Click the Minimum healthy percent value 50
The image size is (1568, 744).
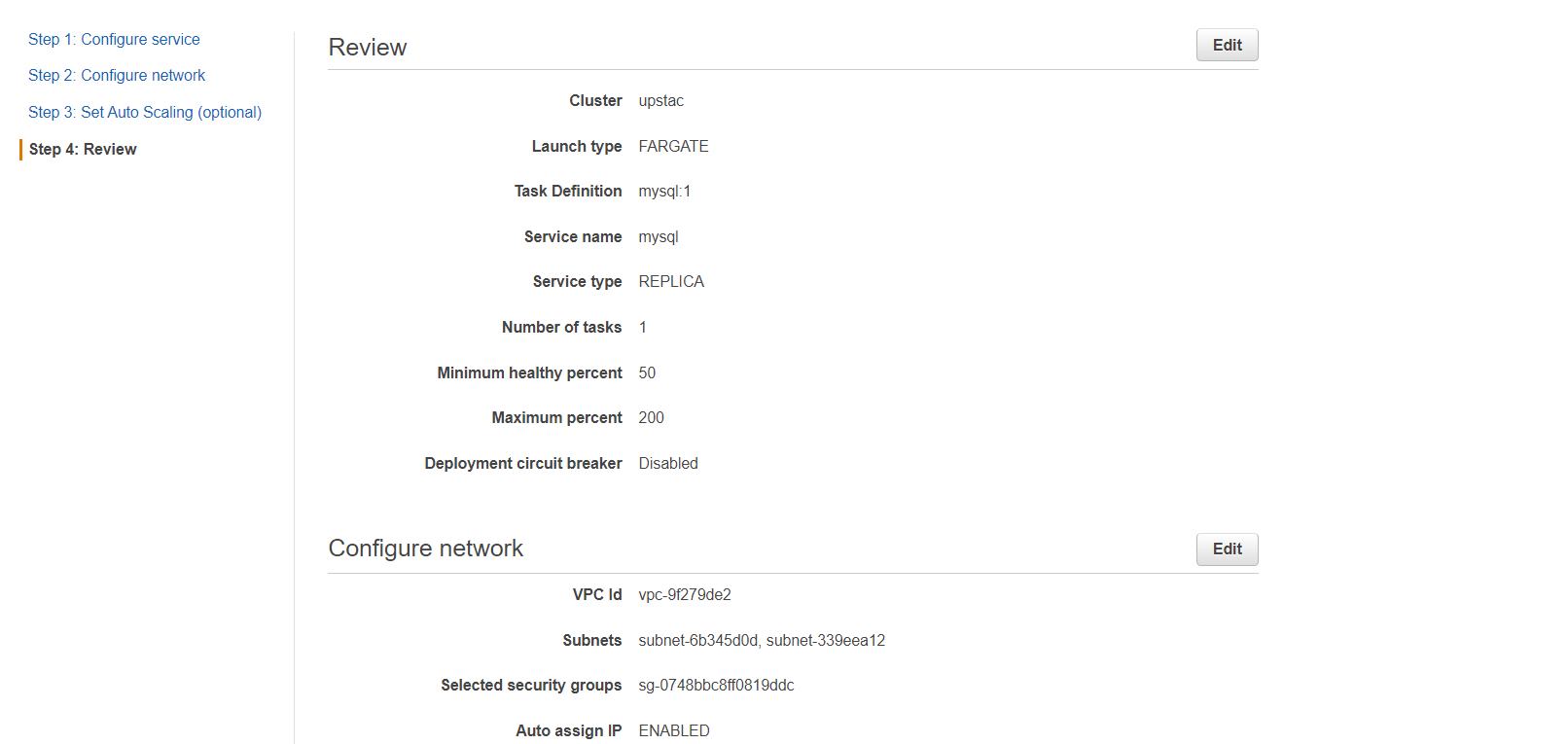click(x=647, y=372)
